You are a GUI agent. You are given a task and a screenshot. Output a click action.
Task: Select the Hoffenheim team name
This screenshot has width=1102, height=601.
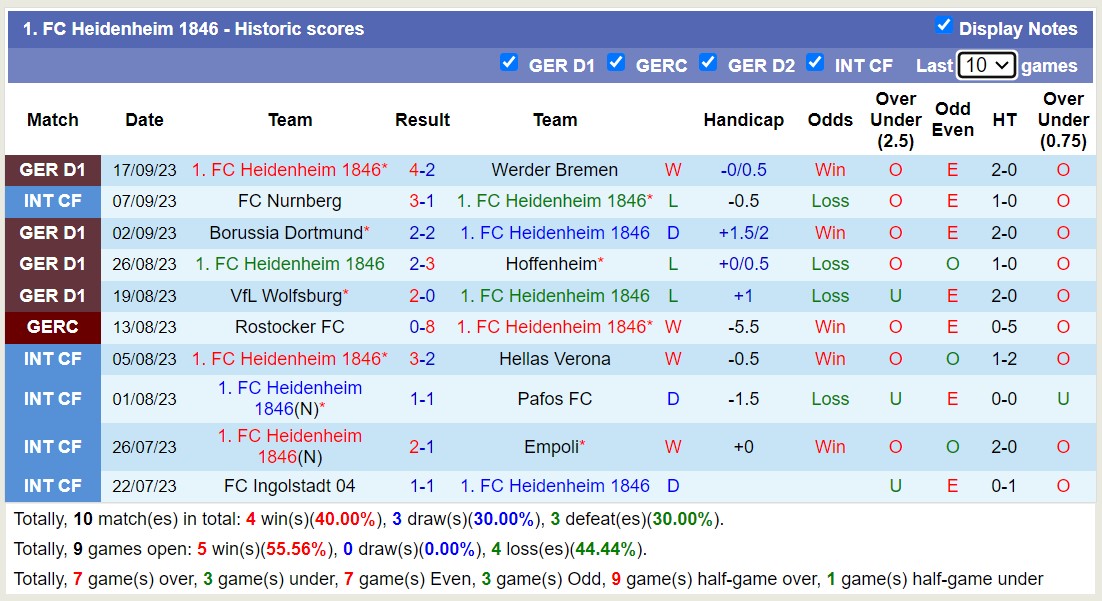[x=551, y=264]
